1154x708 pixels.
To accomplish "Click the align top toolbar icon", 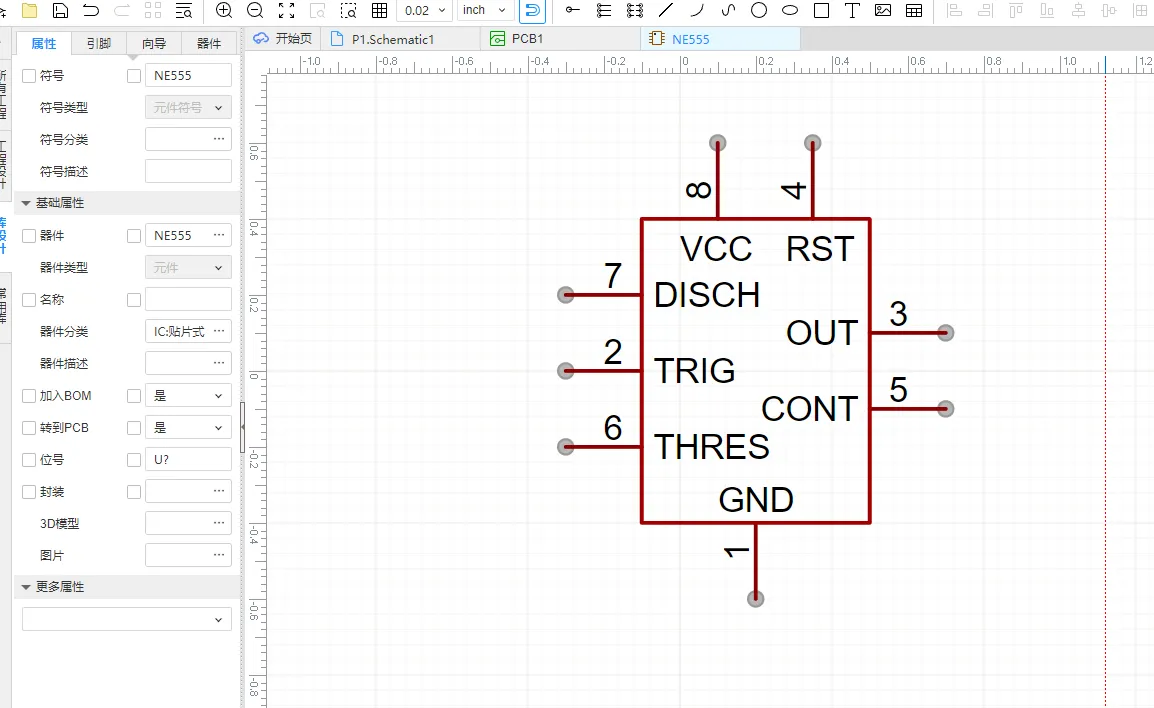I will click(1016, 10).
